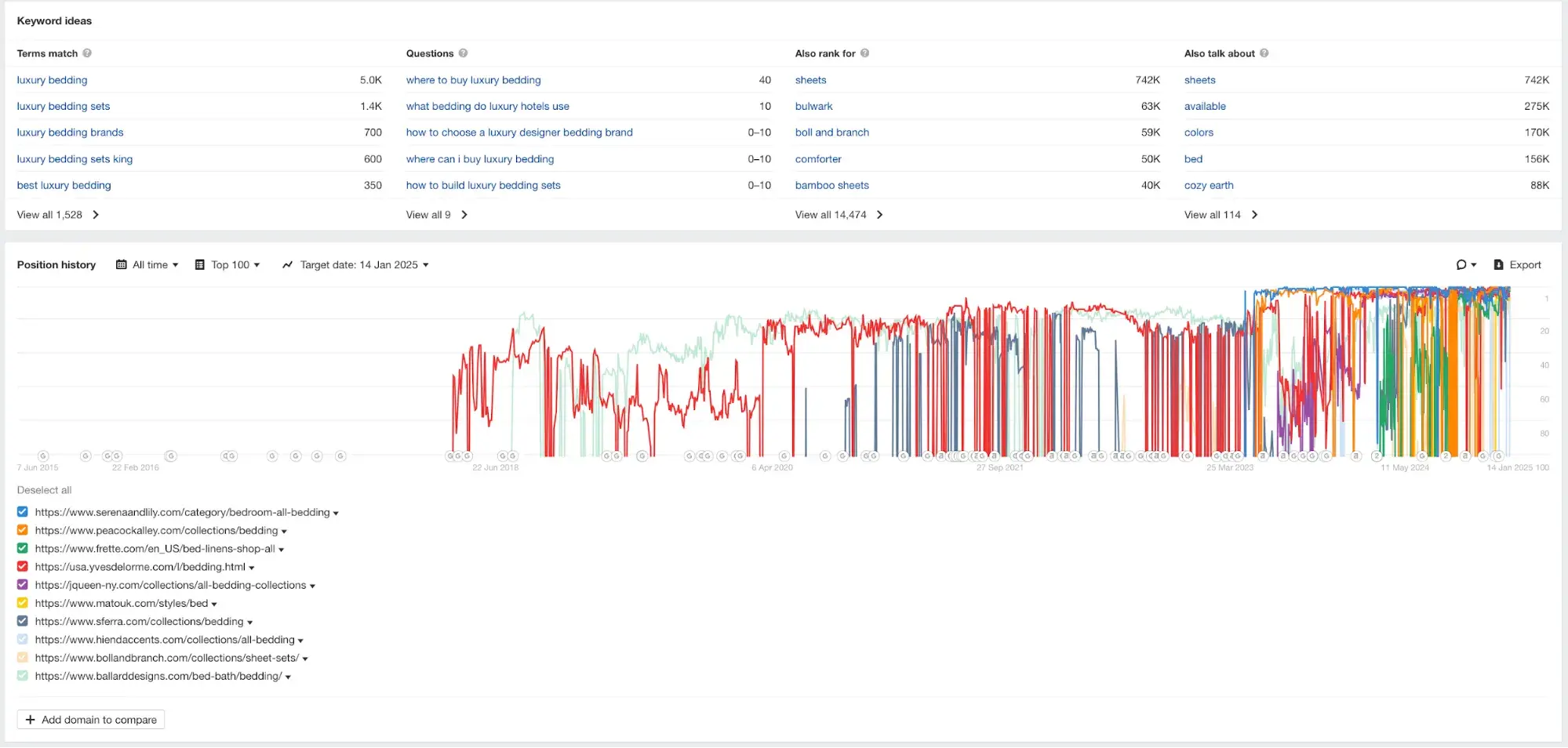
Task: Expand the sferra.com URL dropdown arrow
Action: 249,623
